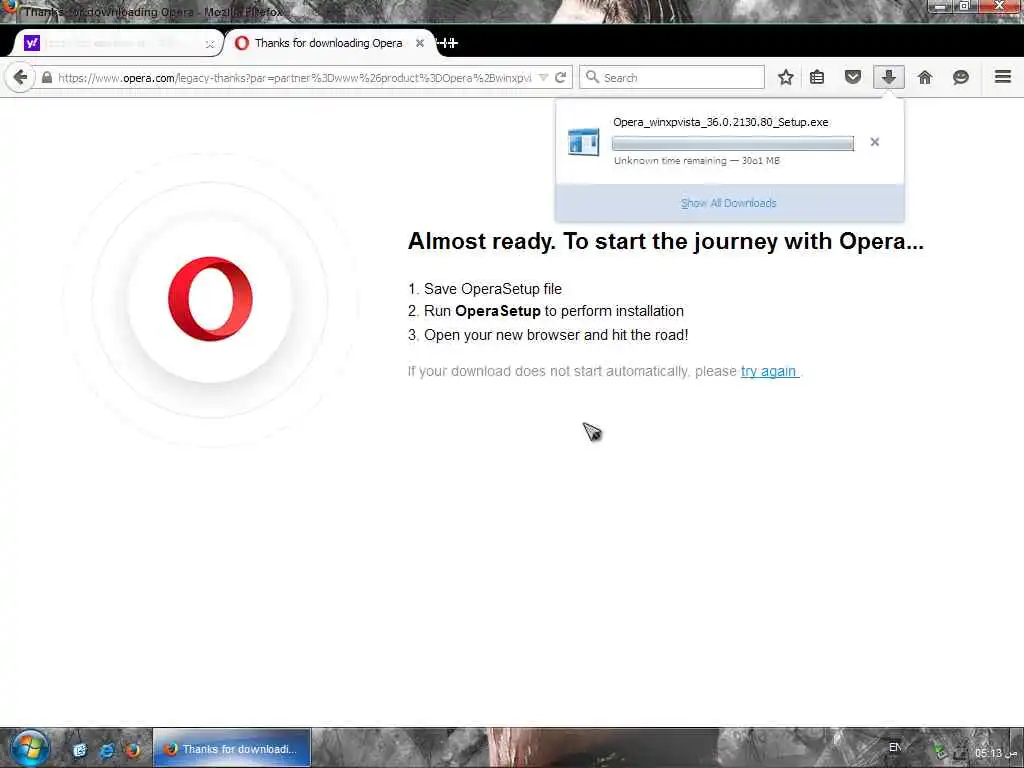This screenshot has width=1024, height=768.
Task: Reload the page with the refresh icon
Action: pyautogui.click(x=560, y=78)
